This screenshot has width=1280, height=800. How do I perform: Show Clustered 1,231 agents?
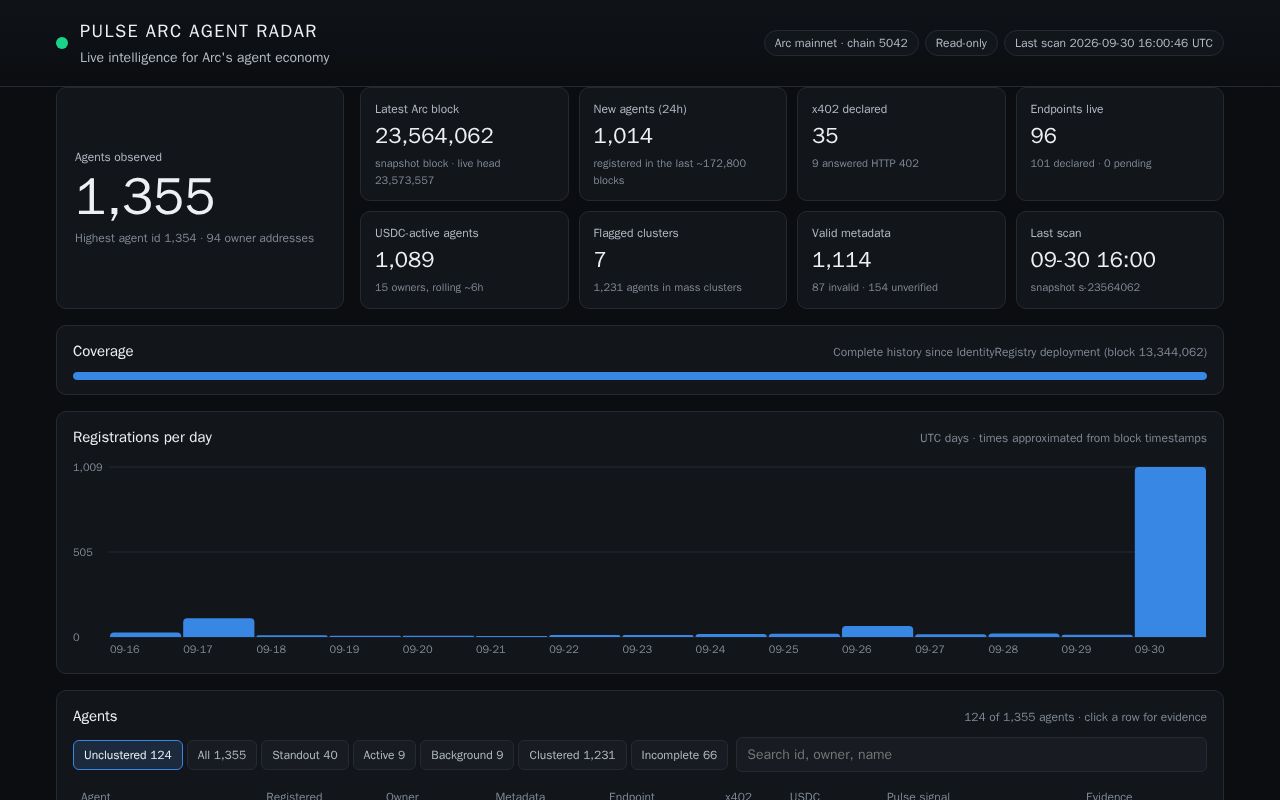click(572, 755)
